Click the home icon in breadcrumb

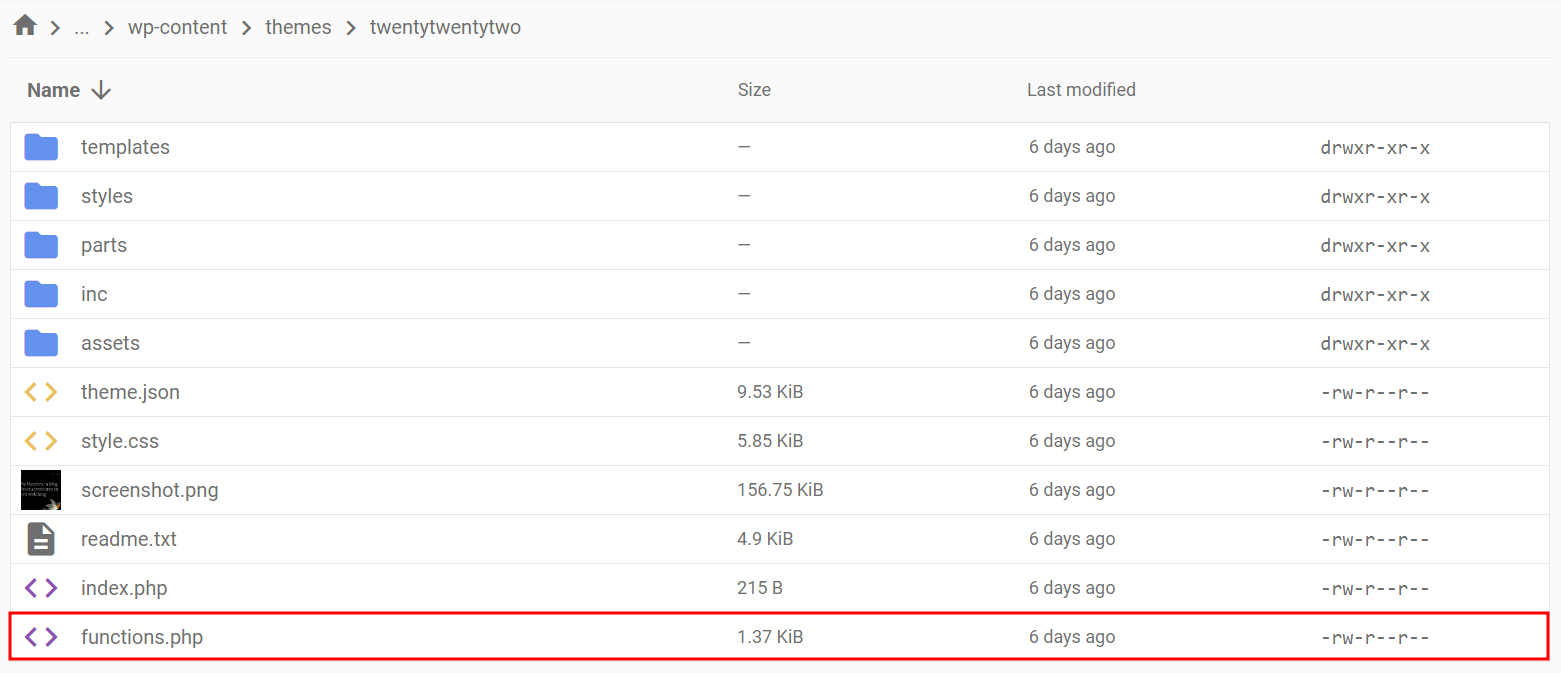[x=25, y=26]
